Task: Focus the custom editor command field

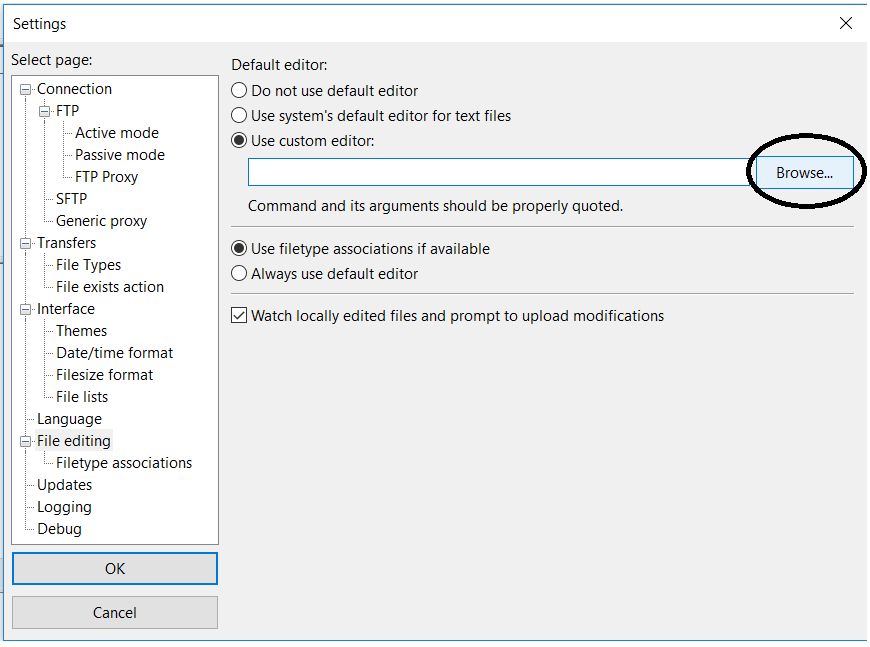Action: click(501, 172)
